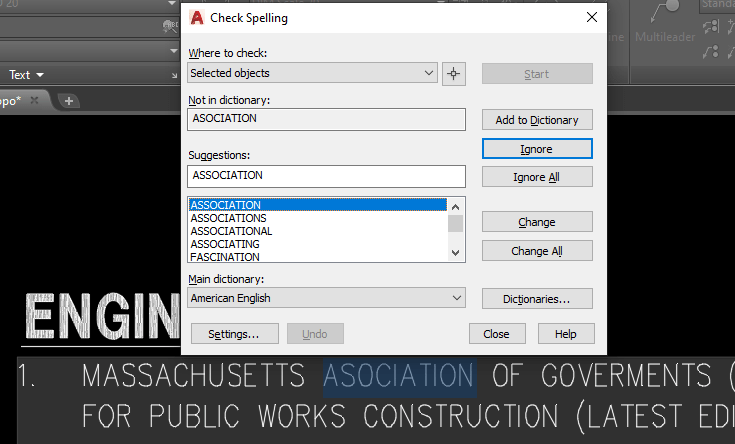
Task: Open spelling Settings
Action: [234, 334]
